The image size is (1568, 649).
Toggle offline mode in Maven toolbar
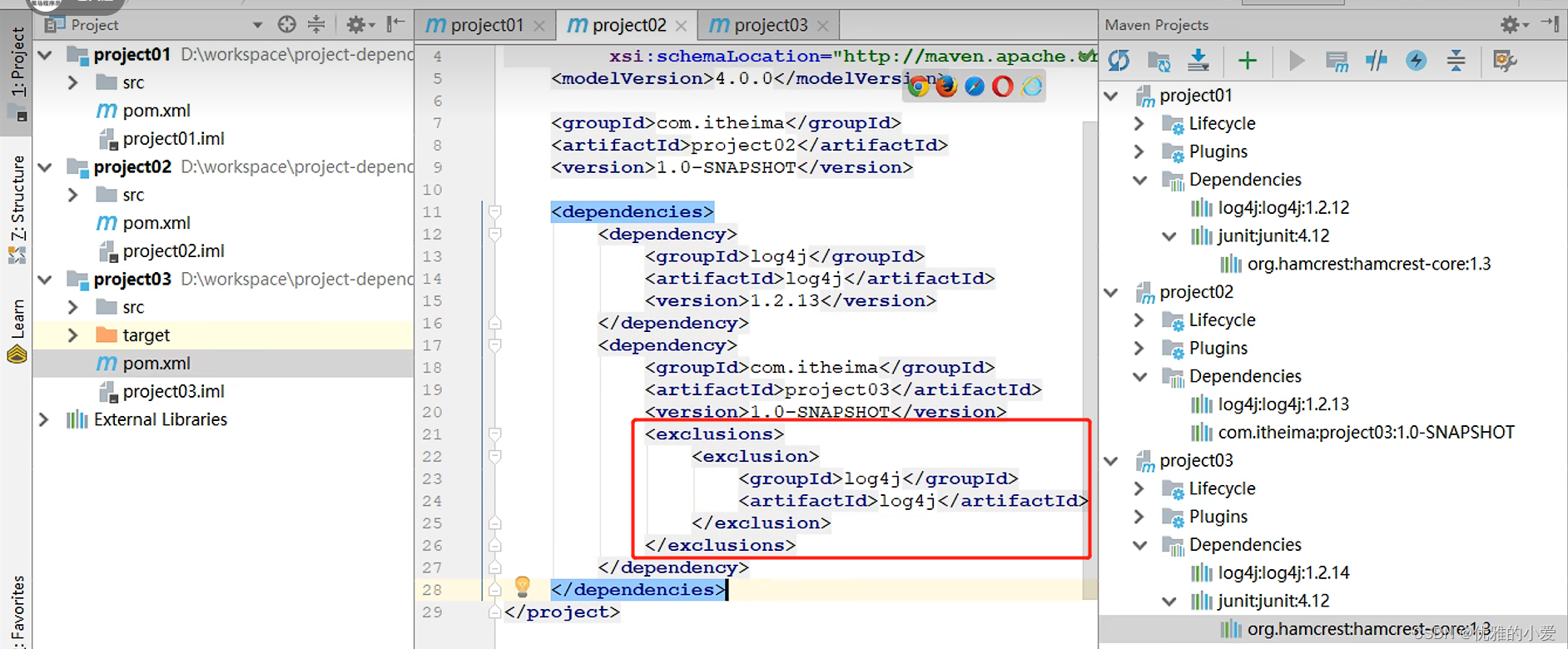coord(1377,61)
